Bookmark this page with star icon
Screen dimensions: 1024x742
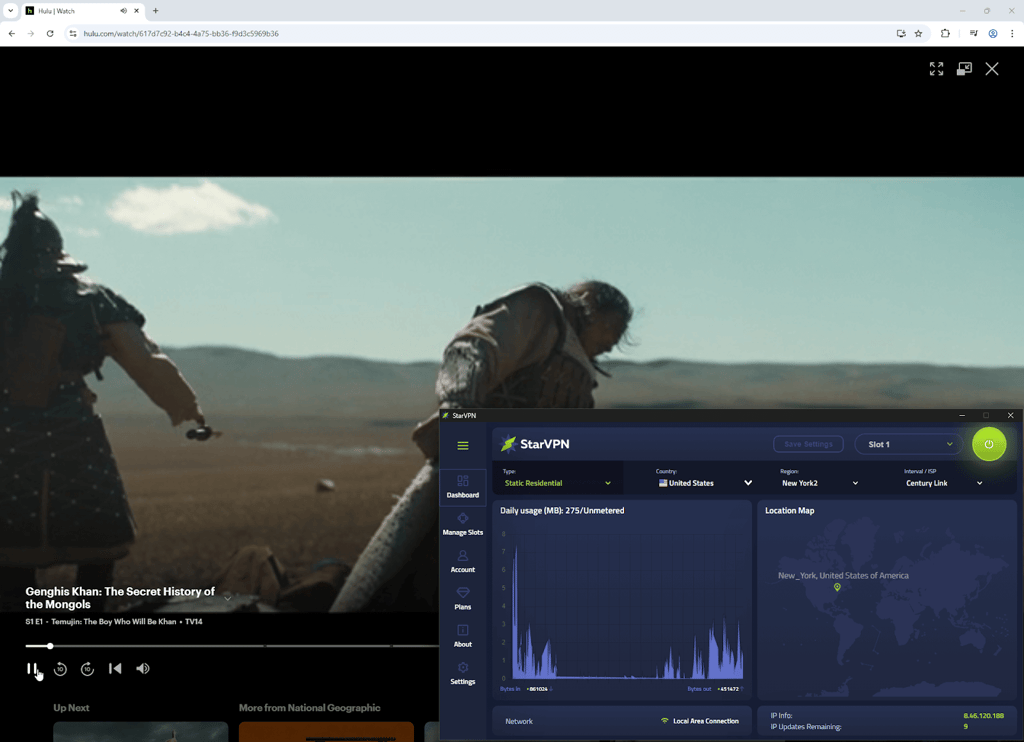click(918, 33)
